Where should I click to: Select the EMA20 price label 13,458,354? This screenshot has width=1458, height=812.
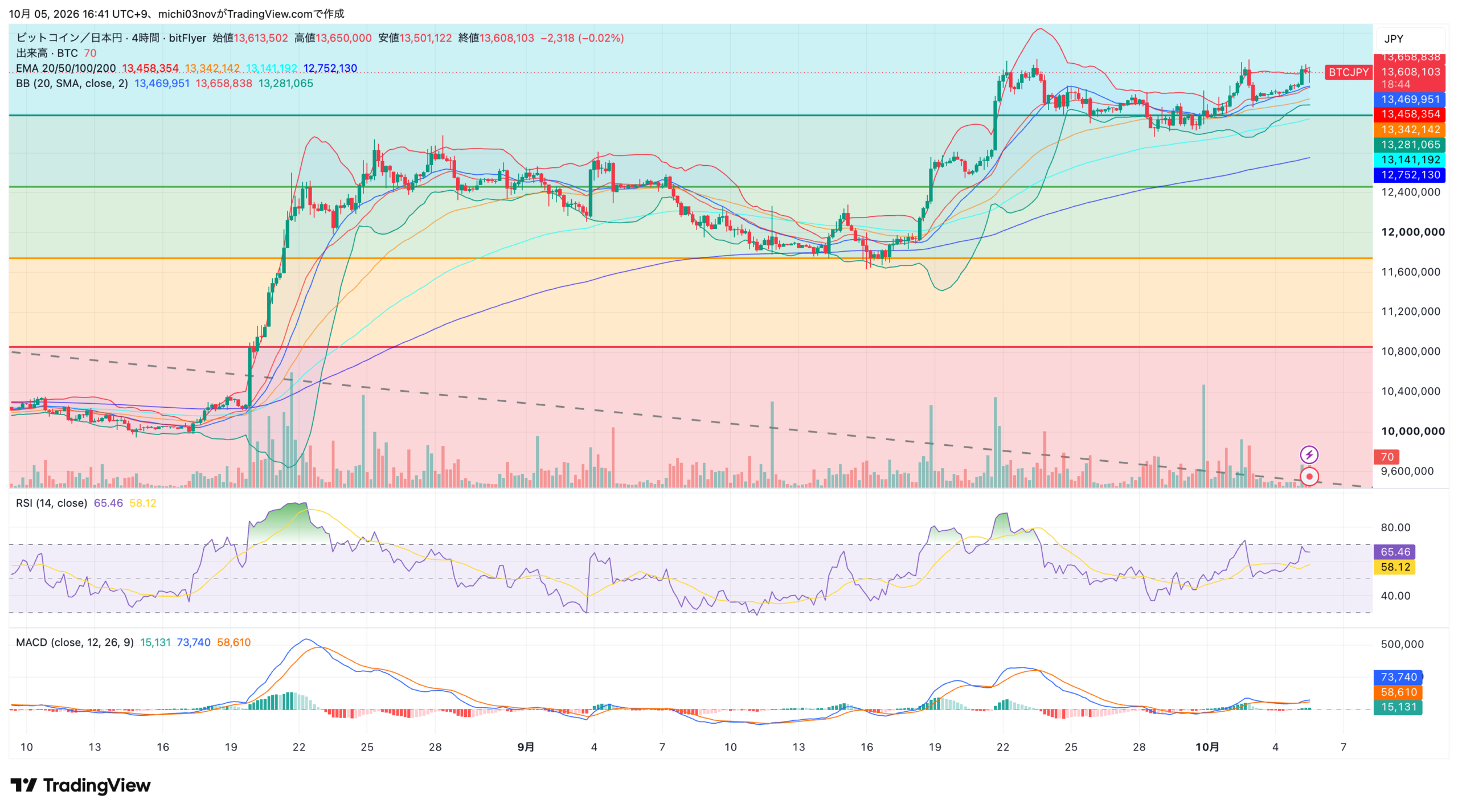[x=1410, y=114]
